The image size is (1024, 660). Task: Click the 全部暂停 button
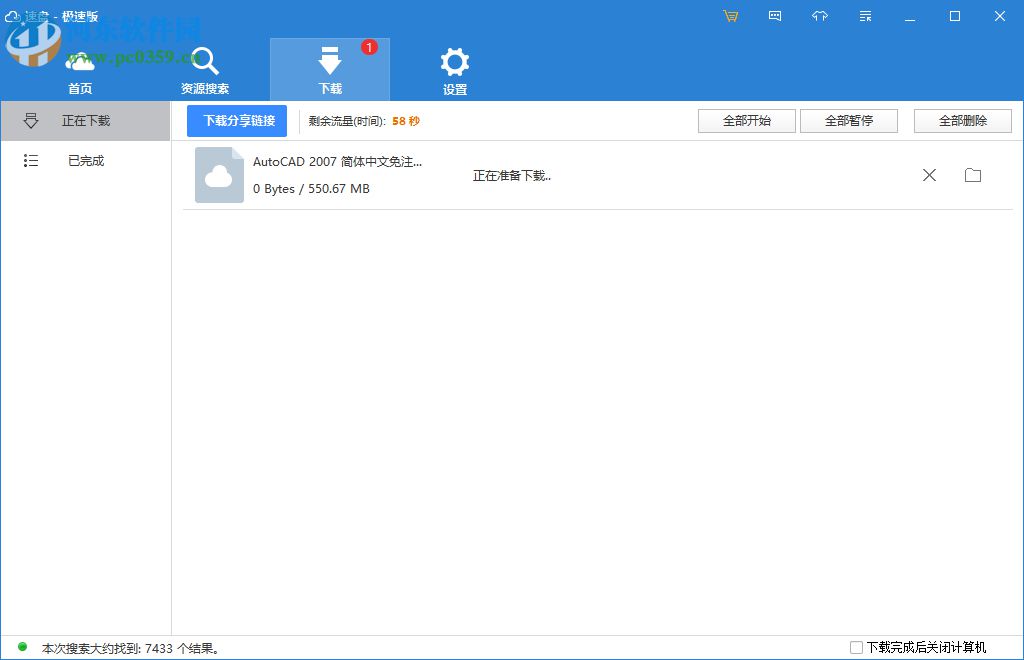[x=849, y=120]
